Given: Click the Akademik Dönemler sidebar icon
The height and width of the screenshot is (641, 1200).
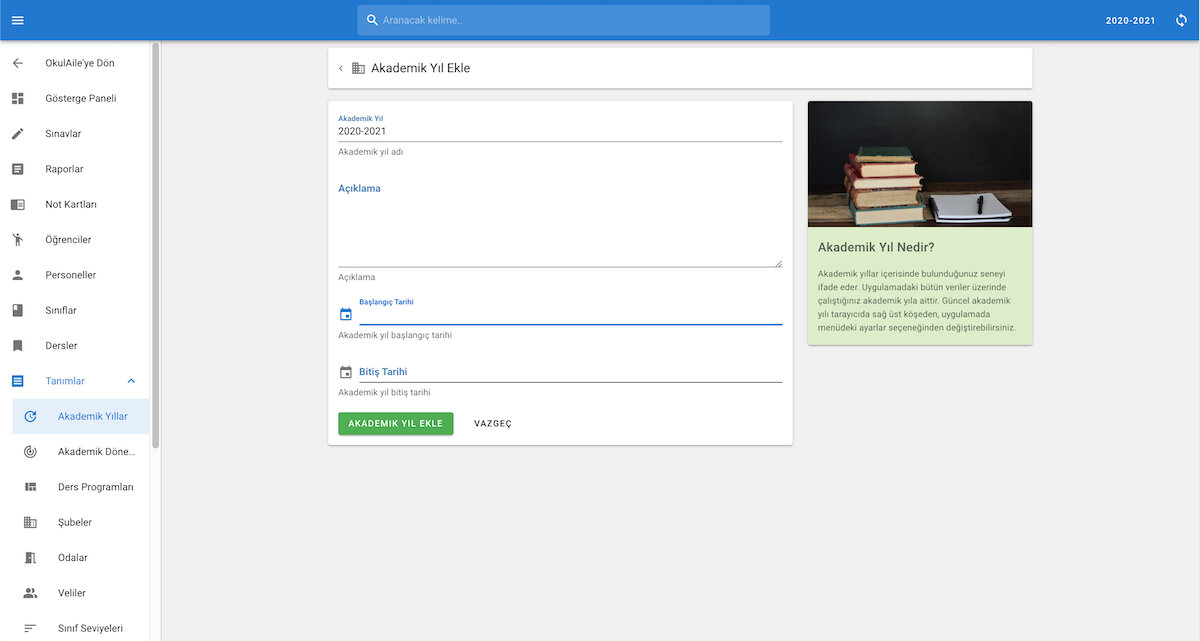Looking at the screenshot, I should 30,452.
